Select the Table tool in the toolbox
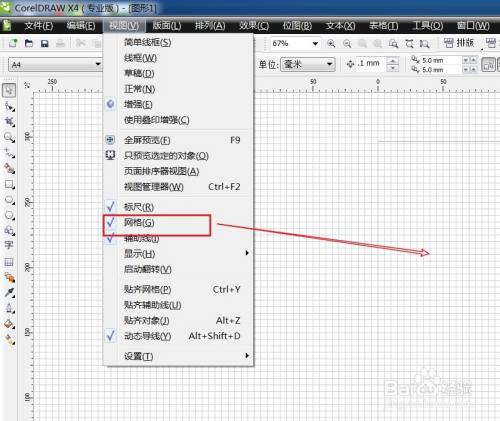This screenshot has width=500, height=421. (9, 262)
